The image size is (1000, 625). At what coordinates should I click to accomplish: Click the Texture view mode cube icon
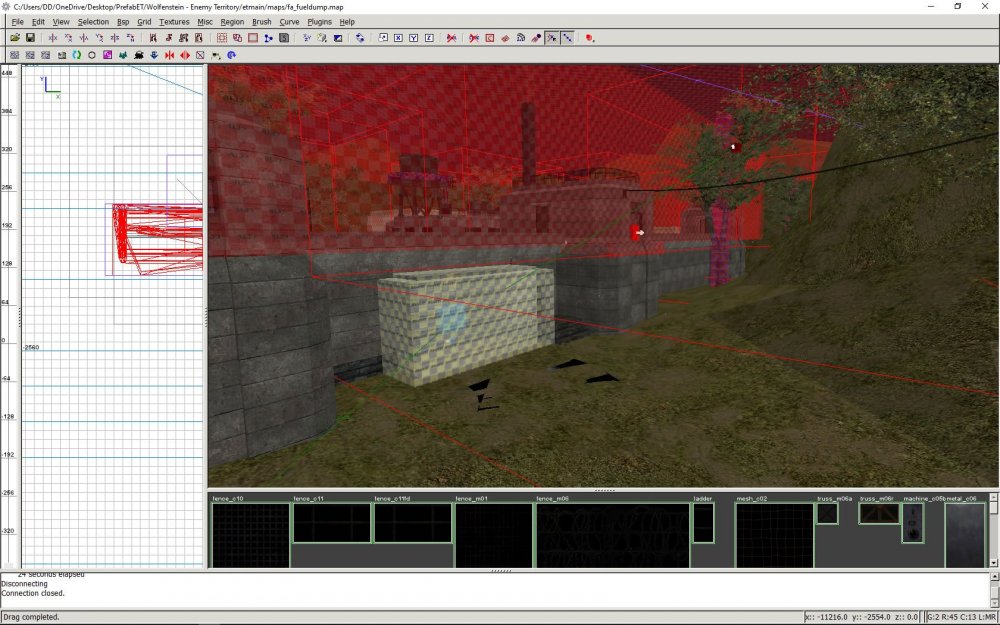click(x=322, y=38)
